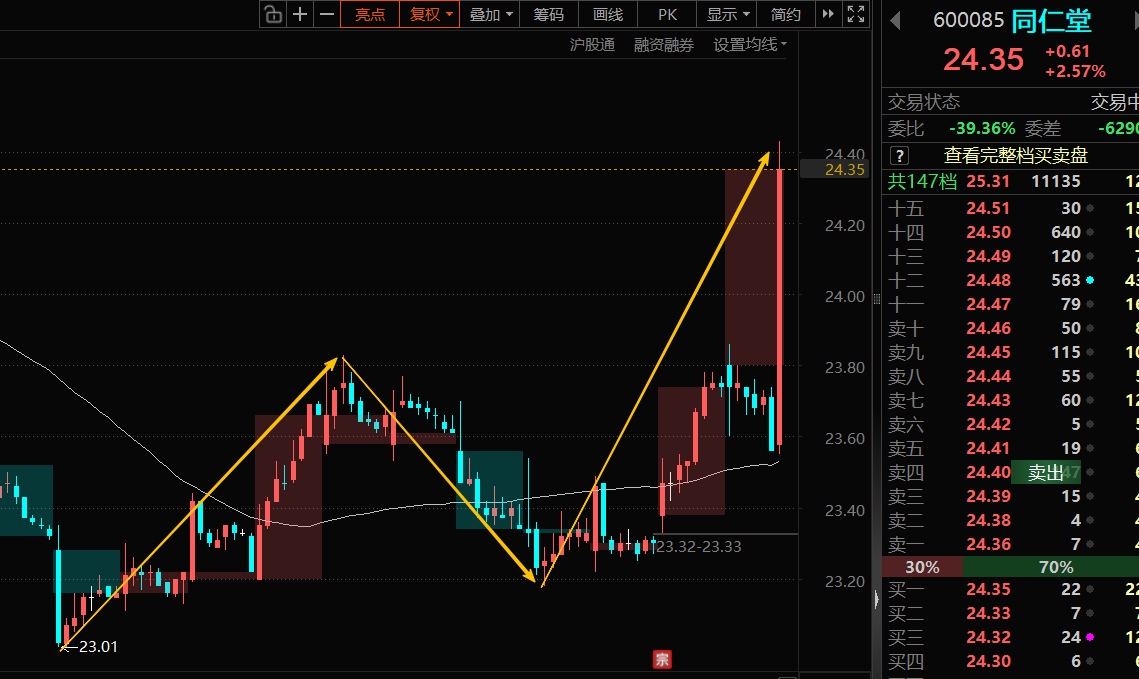Click the 买二 price 24.33
Viewport: 1139px width, 679px height.
pos(988,614)
